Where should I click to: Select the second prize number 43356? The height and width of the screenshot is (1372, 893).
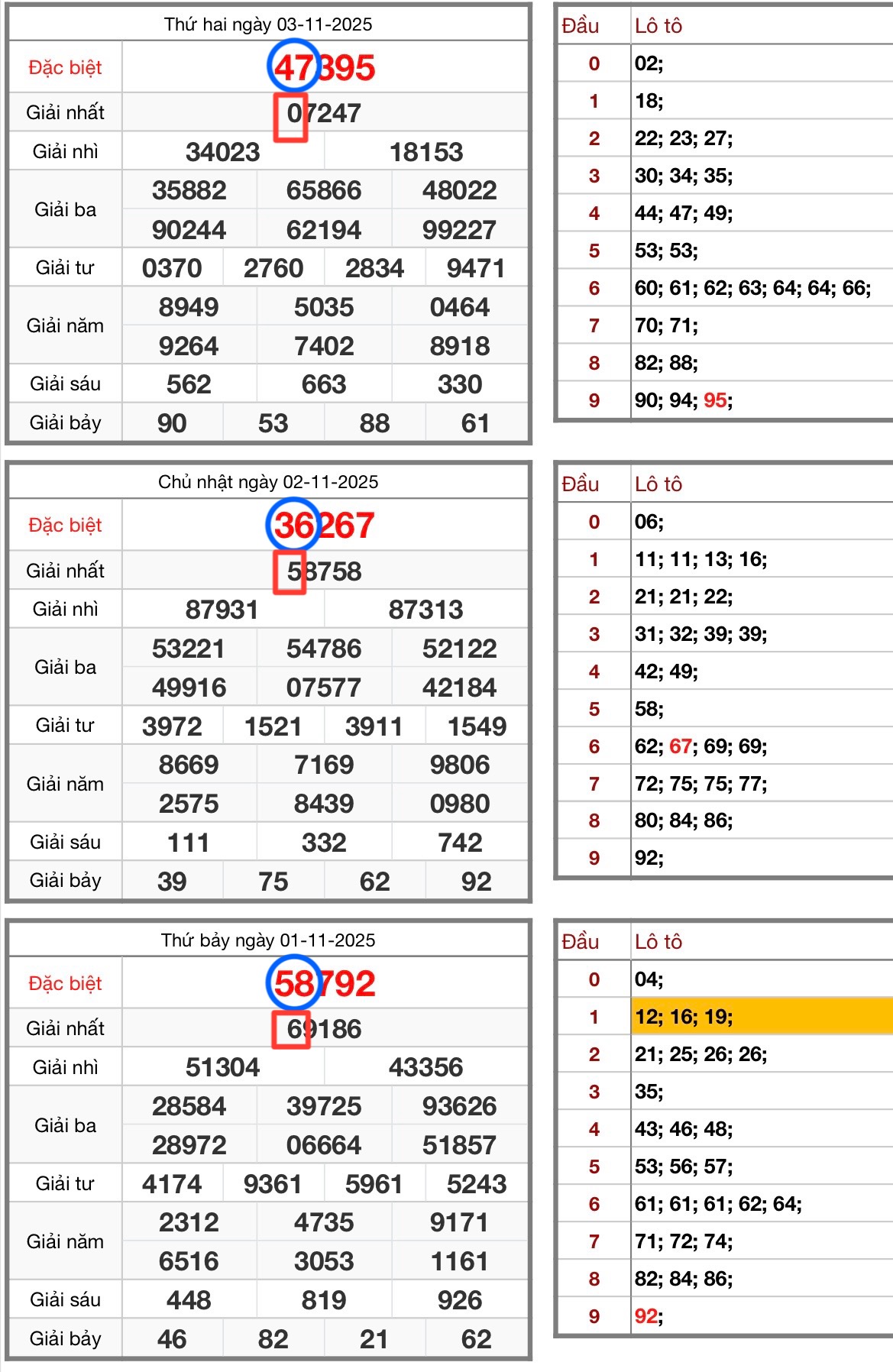[x=425, y=1067]
